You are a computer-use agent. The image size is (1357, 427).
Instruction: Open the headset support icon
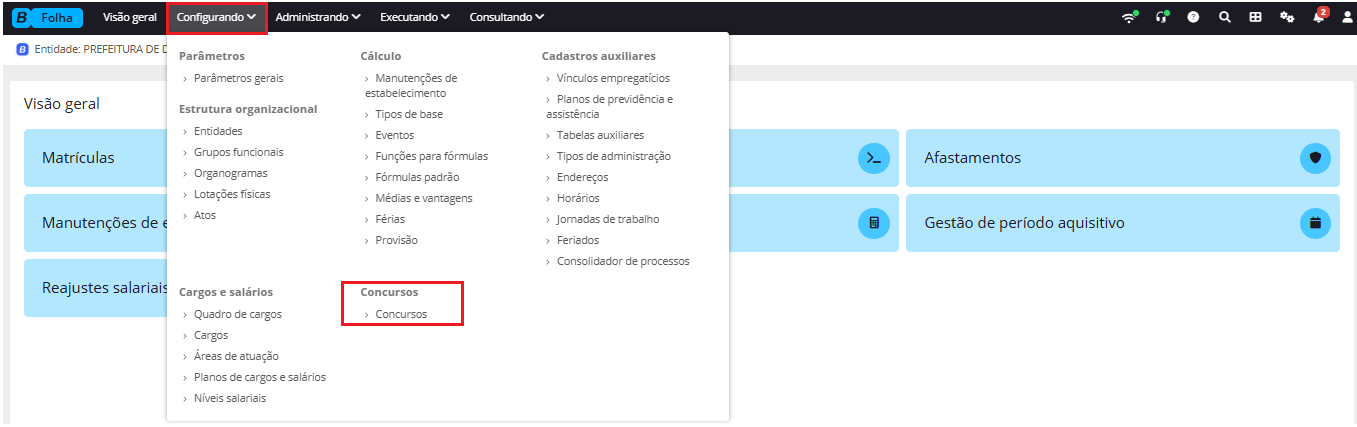pyautogui.click(x=1162, y=17)
